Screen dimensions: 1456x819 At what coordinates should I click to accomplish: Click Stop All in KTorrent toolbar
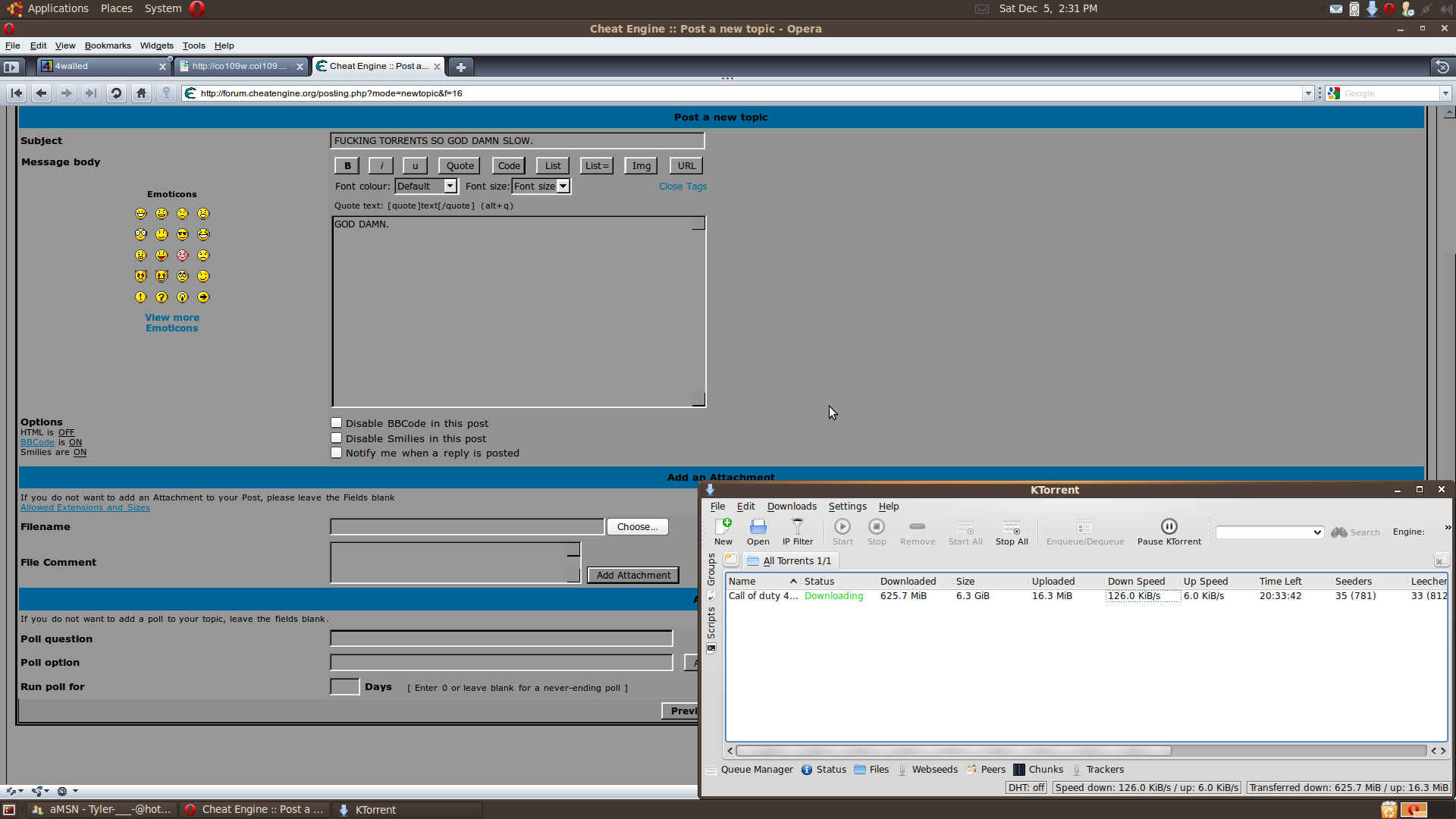1012,532
